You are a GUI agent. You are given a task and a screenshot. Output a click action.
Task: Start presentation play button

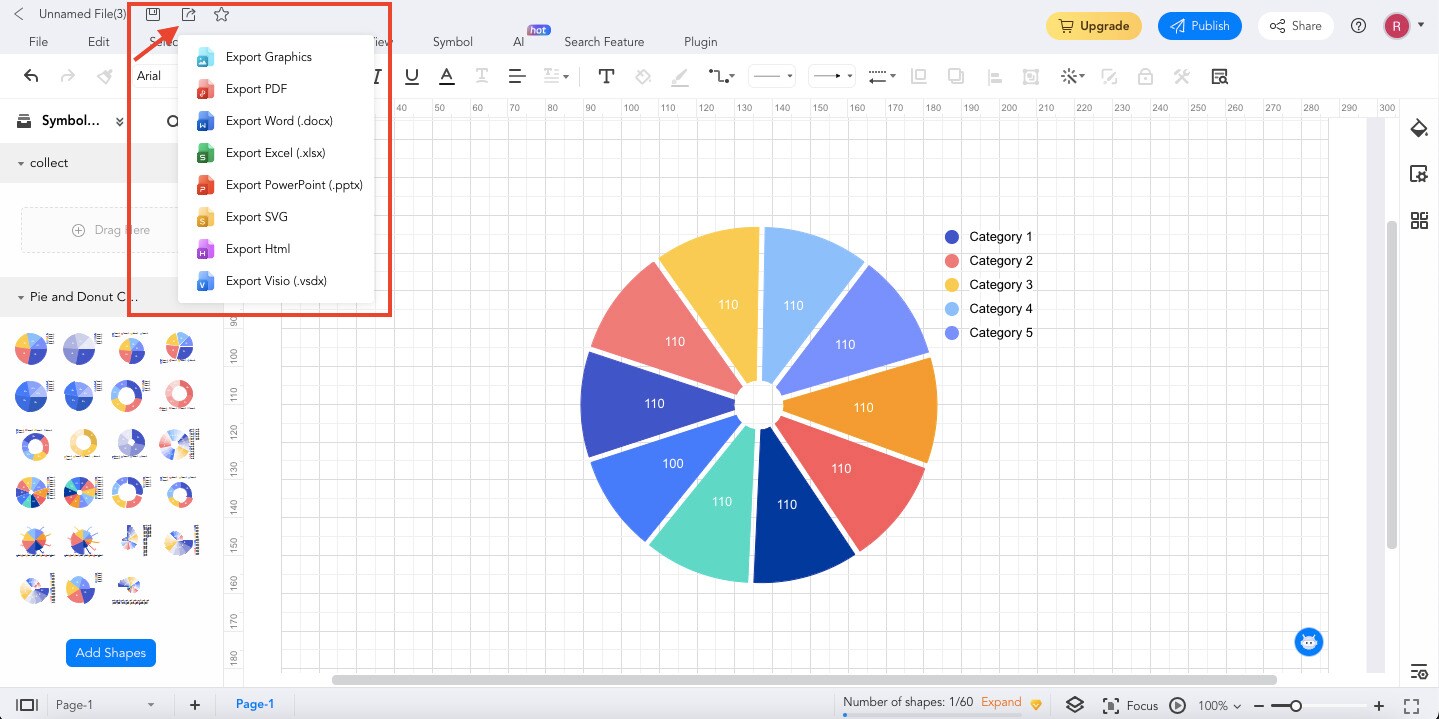pos(1177,705)
